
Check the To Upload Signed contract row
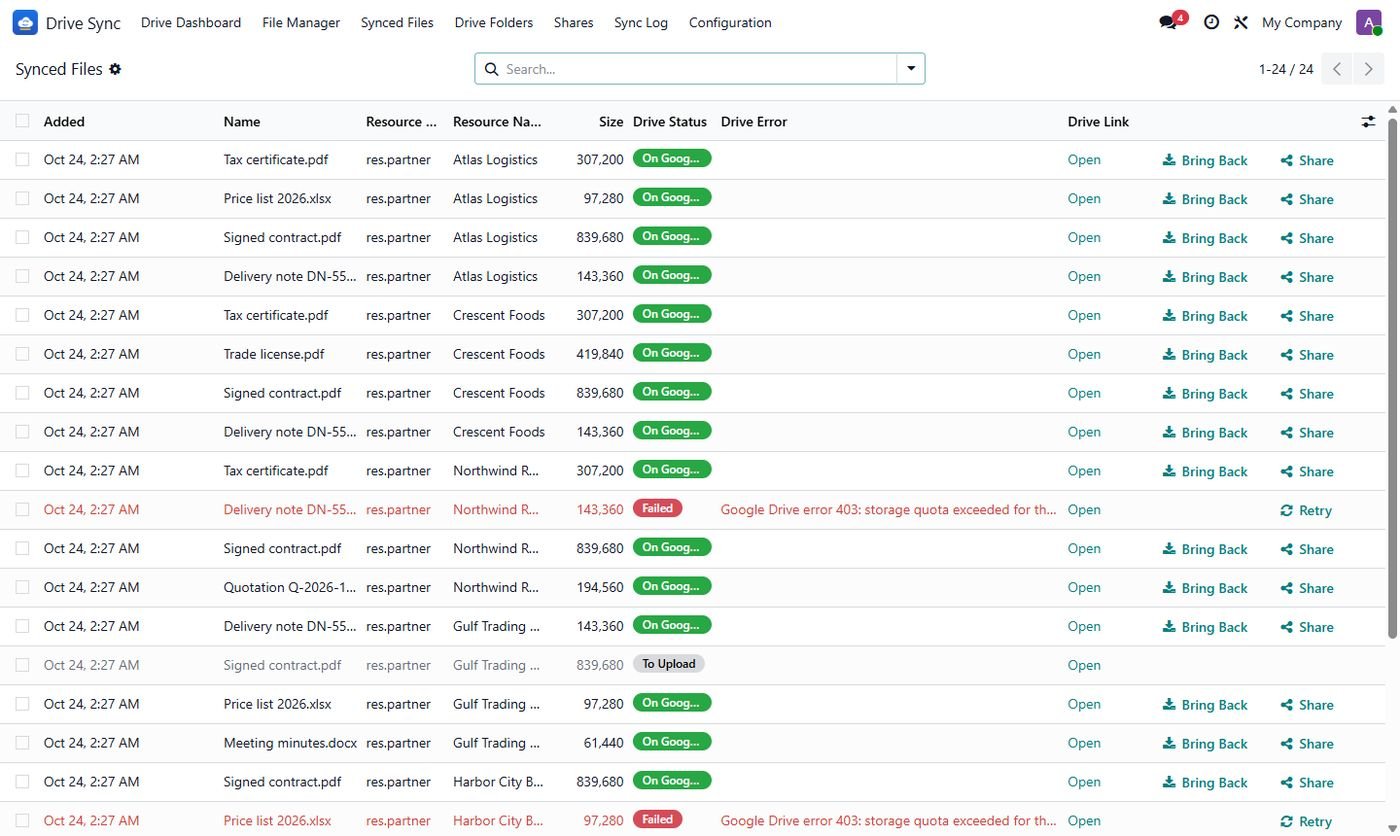click(22, 665)
